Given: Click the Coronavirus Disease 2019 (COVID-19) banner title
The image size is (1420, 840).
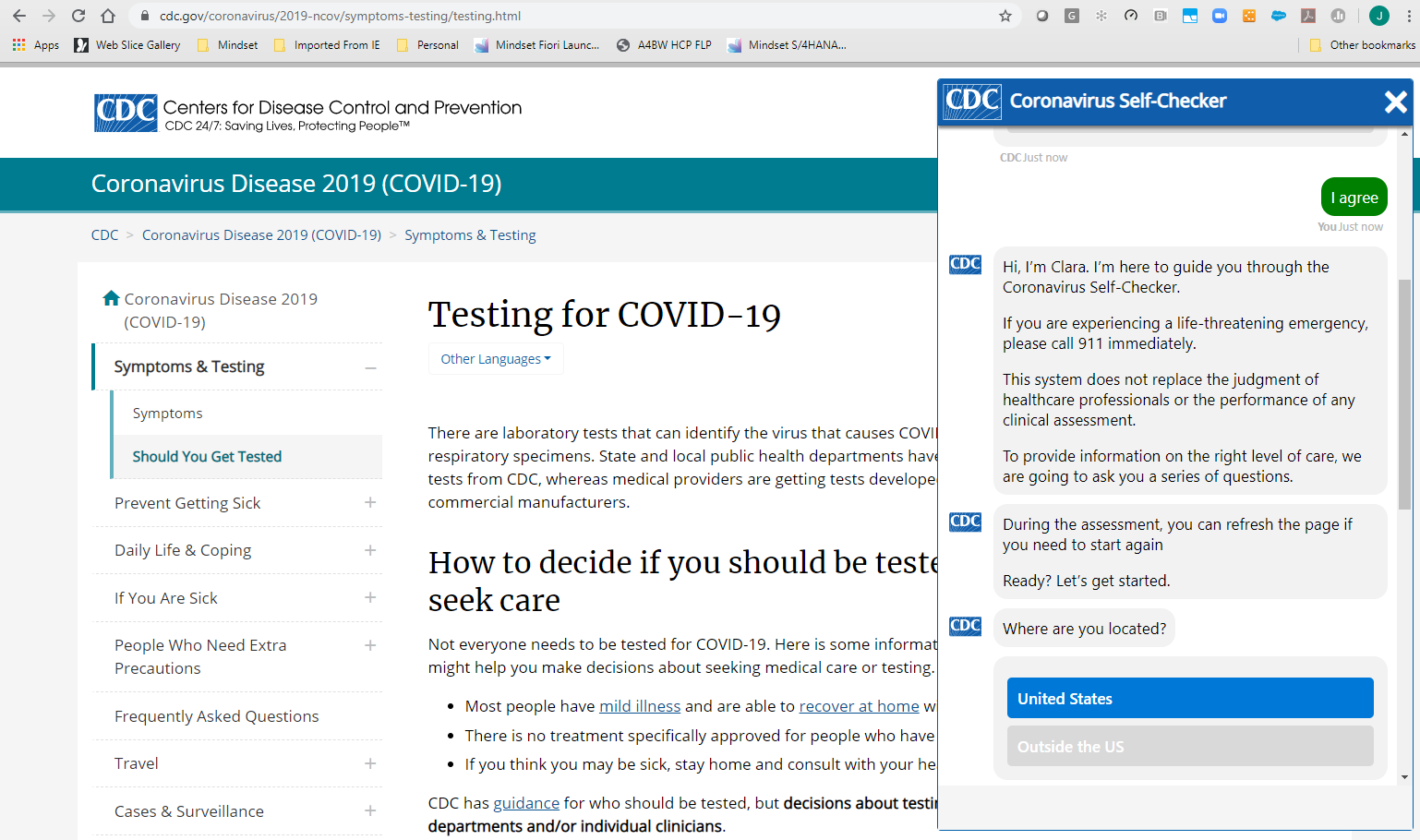Looking at the screenshot, I should click(296, 184).
